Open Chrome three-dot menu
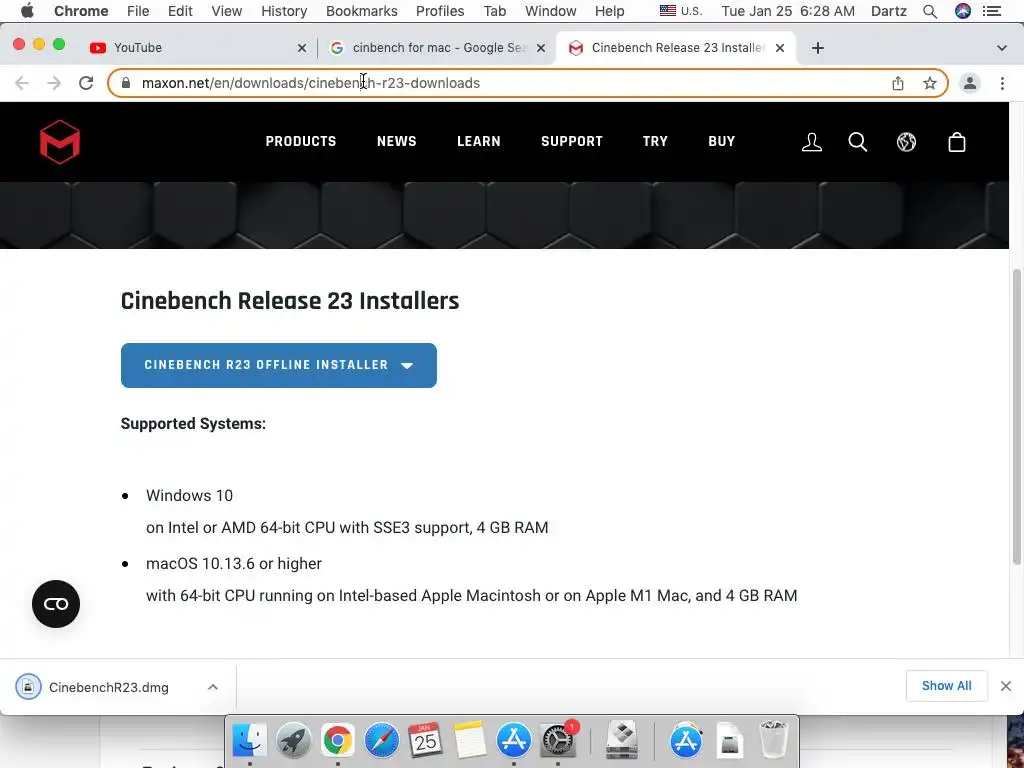1024x768 pixels. [x=1002, y=83]
